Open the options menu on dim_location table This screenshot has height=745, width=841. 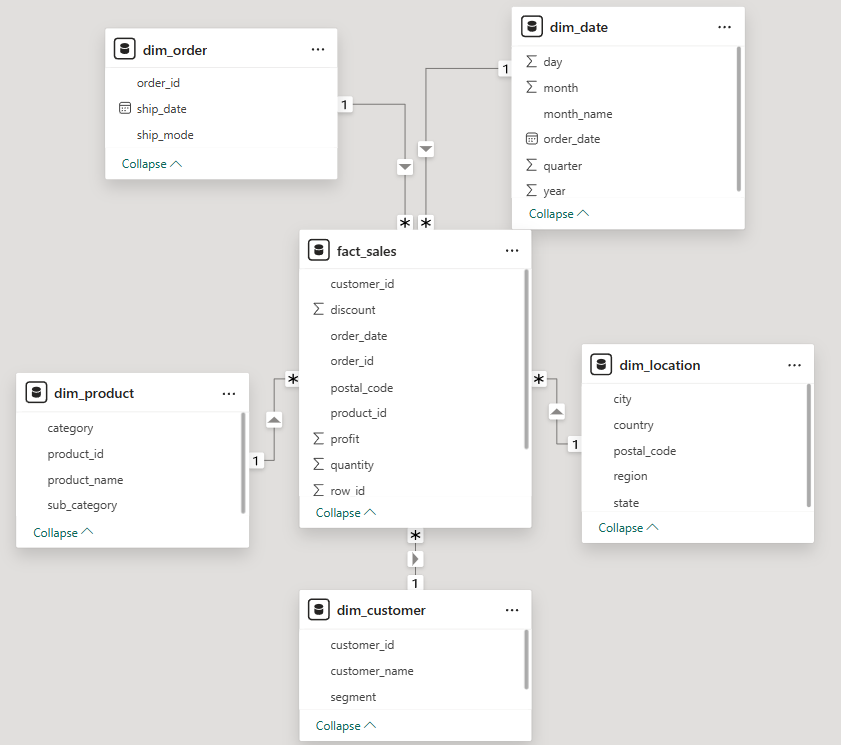[795, 364]
